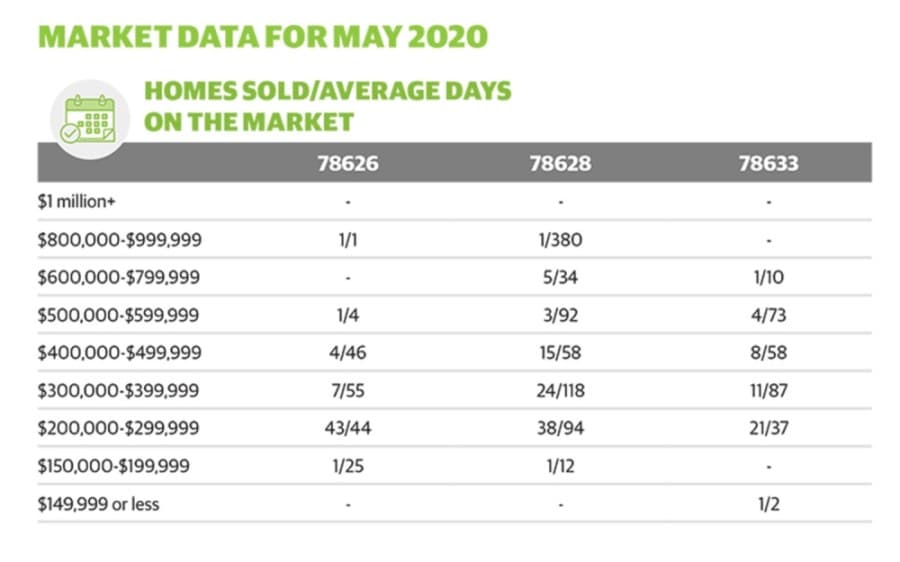Select the $800,000-$999,999 row label
The width and height of the screenshot is (900, 562).
tap(119, 240)
